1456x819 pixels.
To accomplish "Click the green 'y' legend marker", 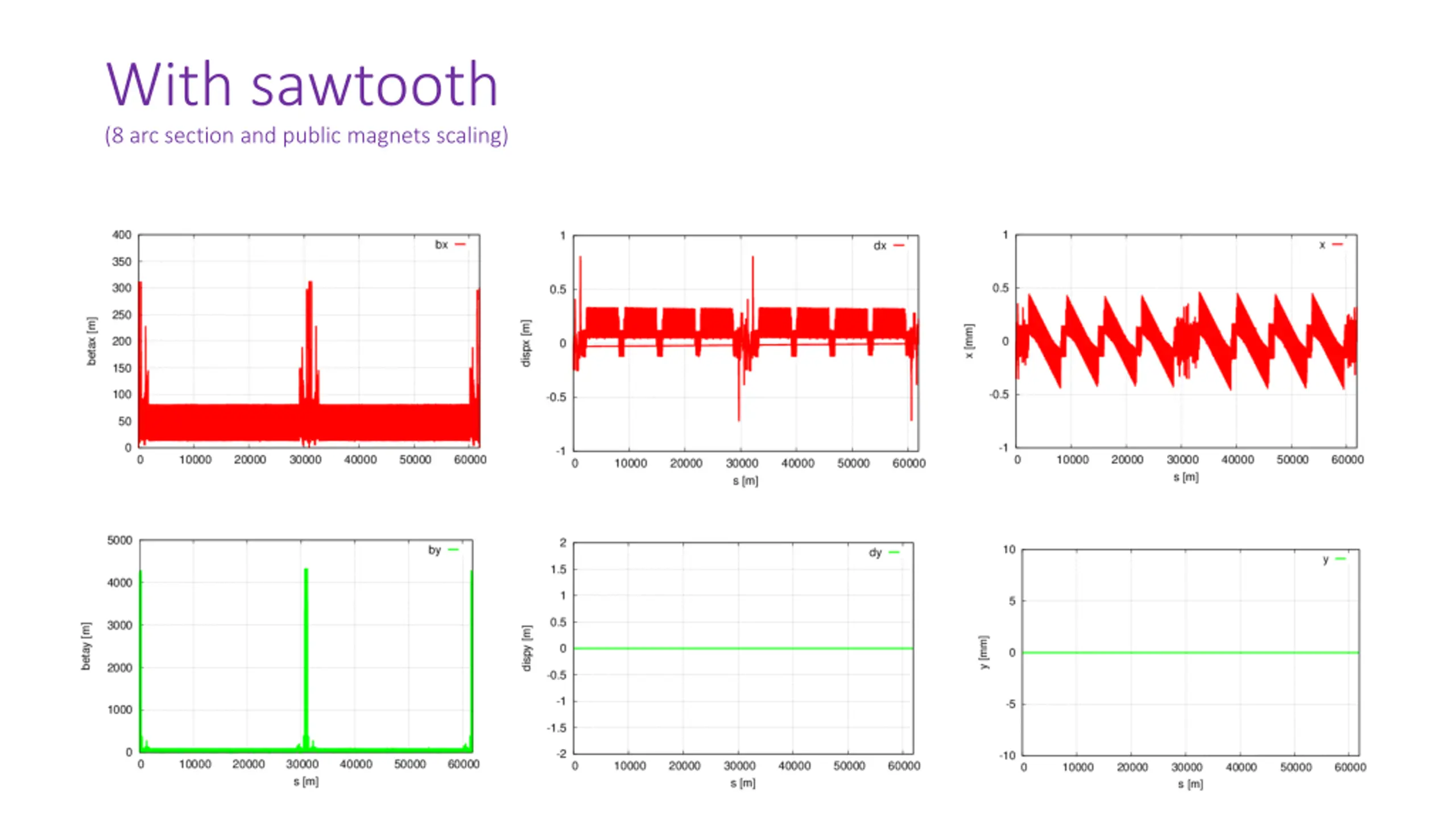I will pyautogui.click(x=1341, y=559).
